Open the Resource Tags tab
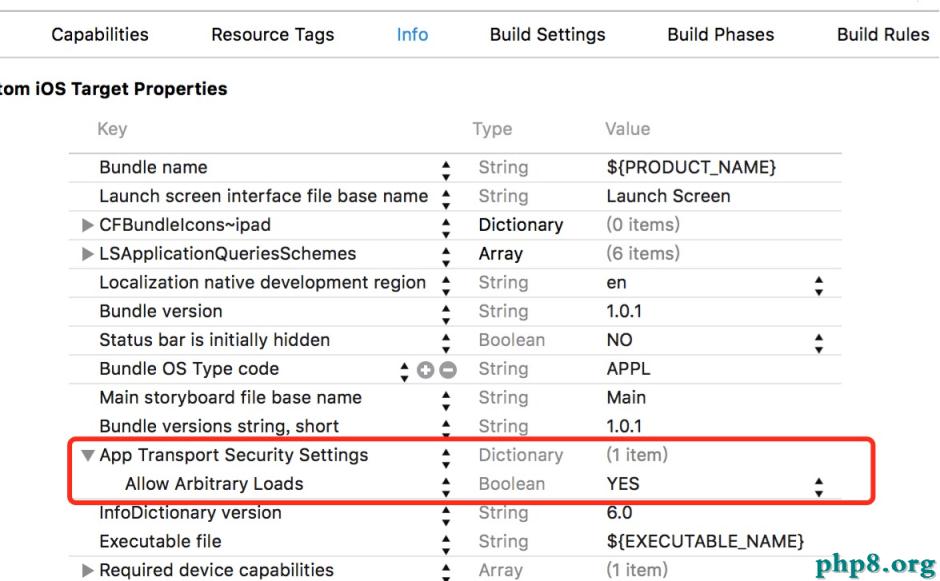The width and height of the screenshot is (940, 581). (x=272, y=34)
